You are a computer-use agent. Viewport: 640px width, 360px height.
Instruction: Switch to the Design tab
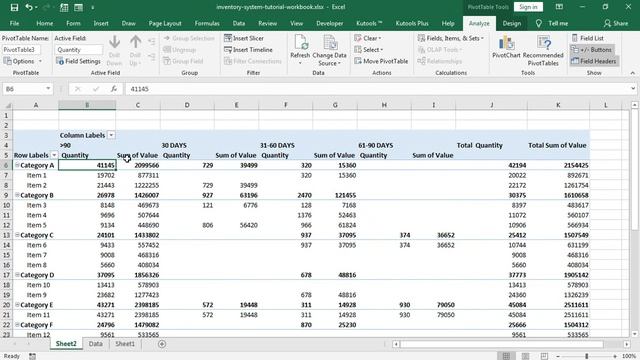coord(512,24)
